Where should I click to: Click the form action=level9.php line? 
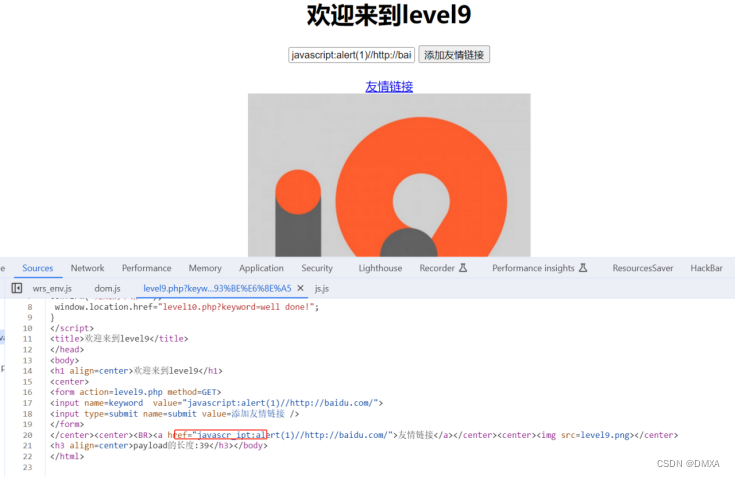[x=135, y=392]
